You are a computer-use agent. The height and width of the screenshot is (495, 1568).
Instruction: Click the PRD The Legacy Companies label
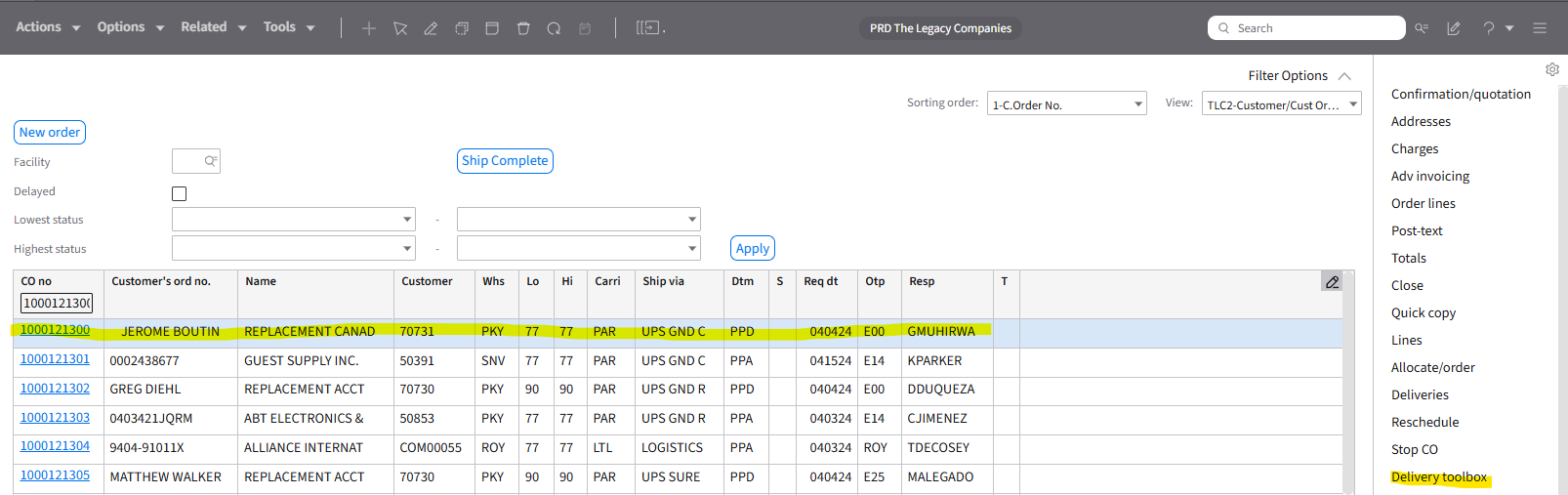click(940, 28)
